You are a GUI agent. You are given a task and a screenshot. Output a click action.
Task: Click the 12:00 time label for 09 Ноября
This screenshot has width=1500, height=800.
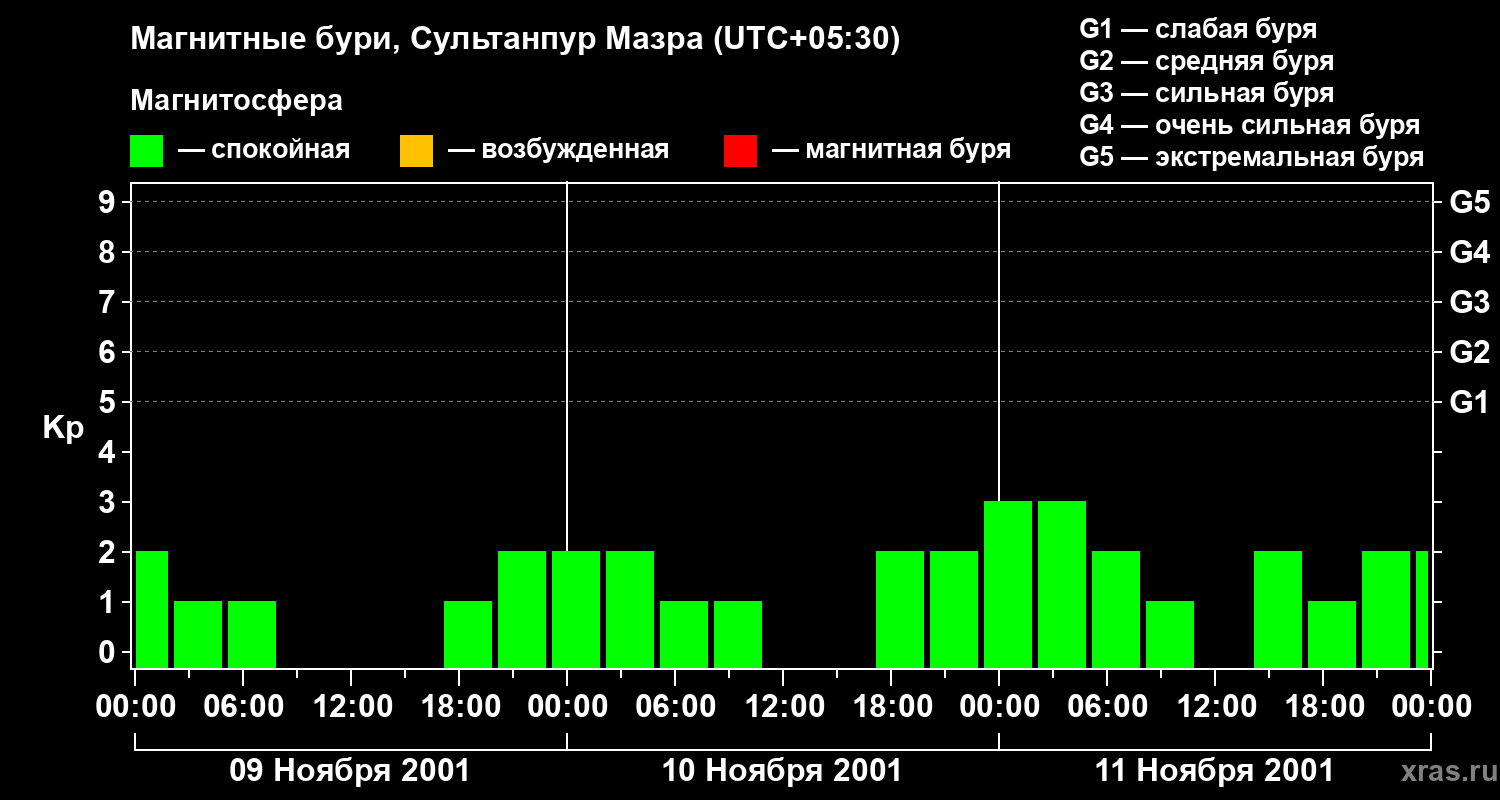351,707
